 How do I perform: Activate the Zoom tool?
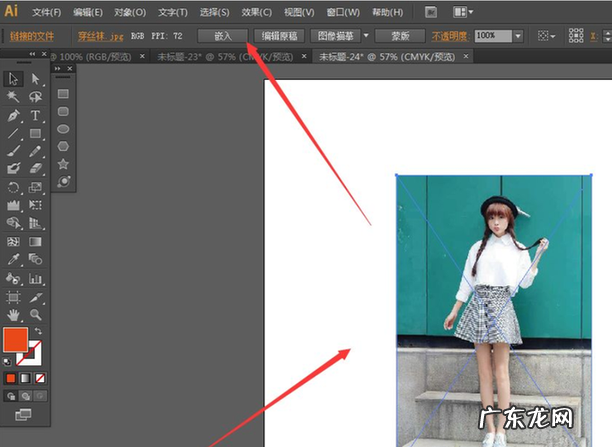(x=36, y=314)
